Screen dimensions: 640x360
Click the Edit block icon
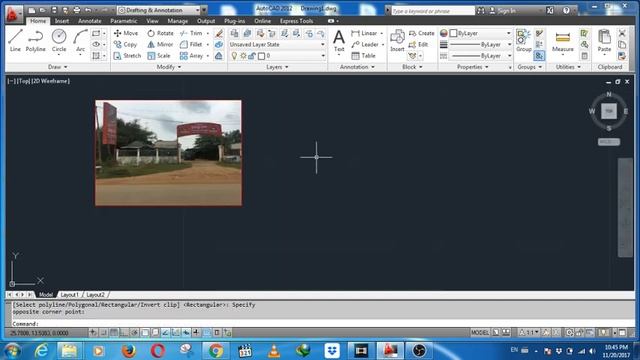418,44
